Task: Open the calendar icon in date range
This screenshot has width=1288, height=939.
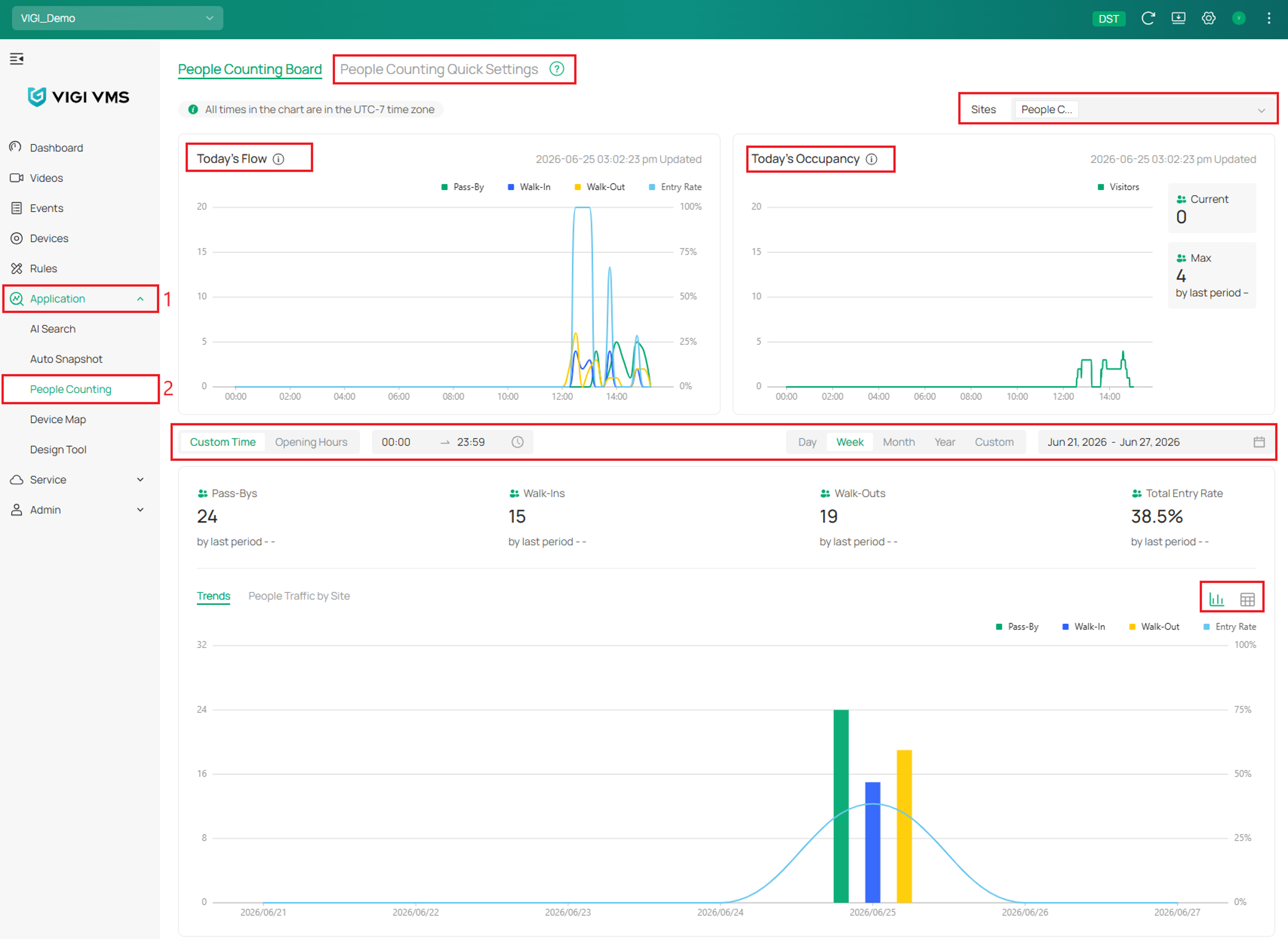Action: pos(1259,442)
